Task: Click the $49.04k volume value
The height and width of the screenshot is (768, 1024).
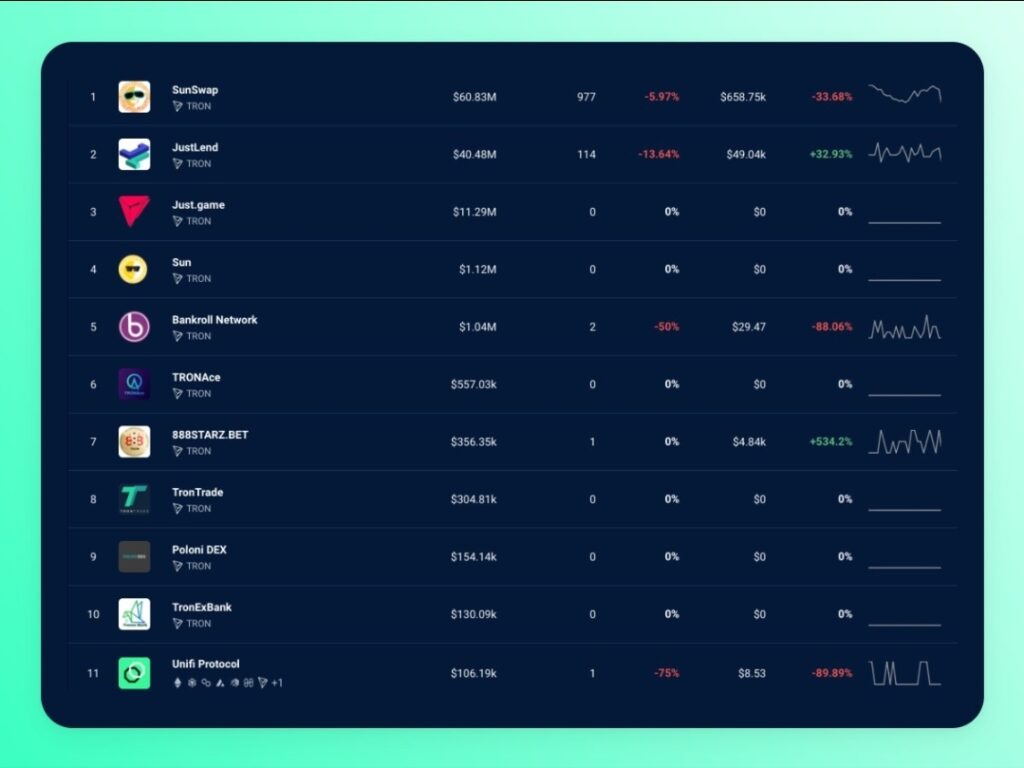Action: [x=746, y=154]
